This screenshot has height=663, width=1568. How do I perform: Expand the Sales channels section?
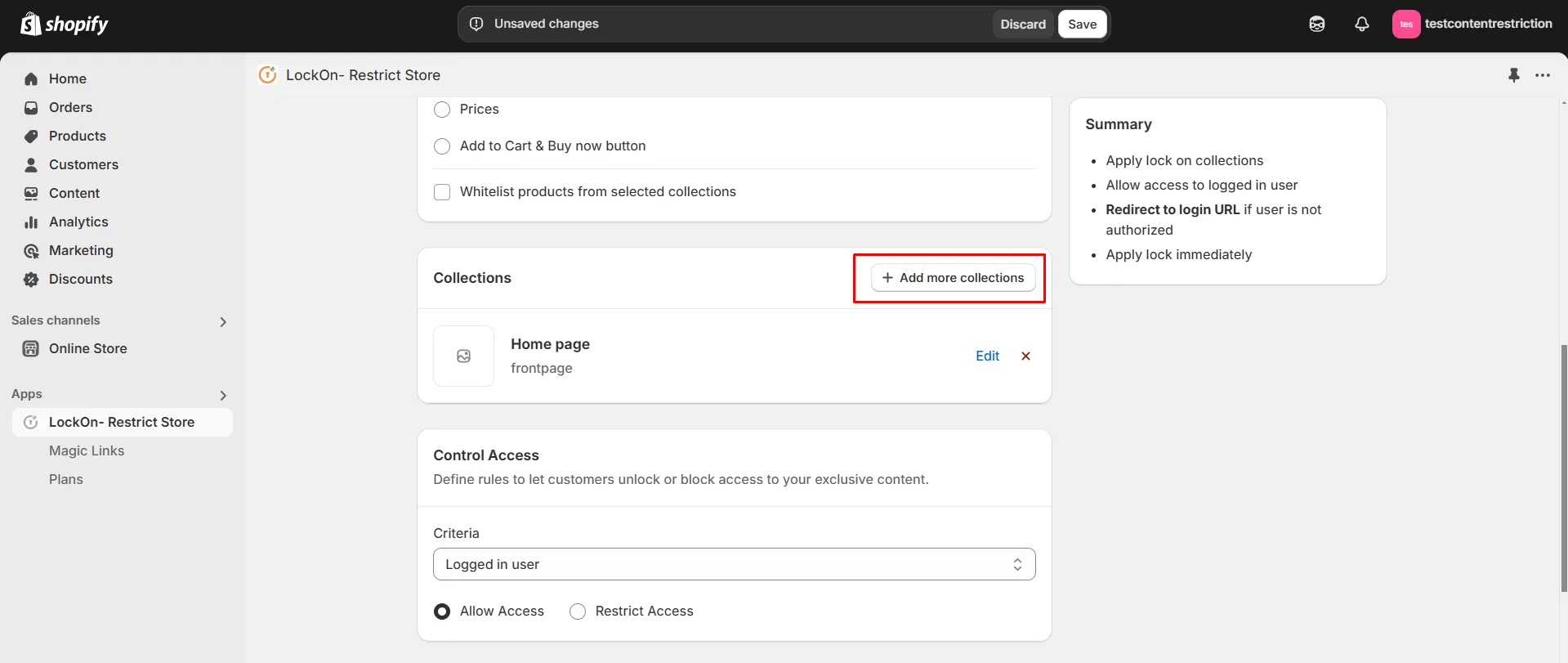(223, 321)
